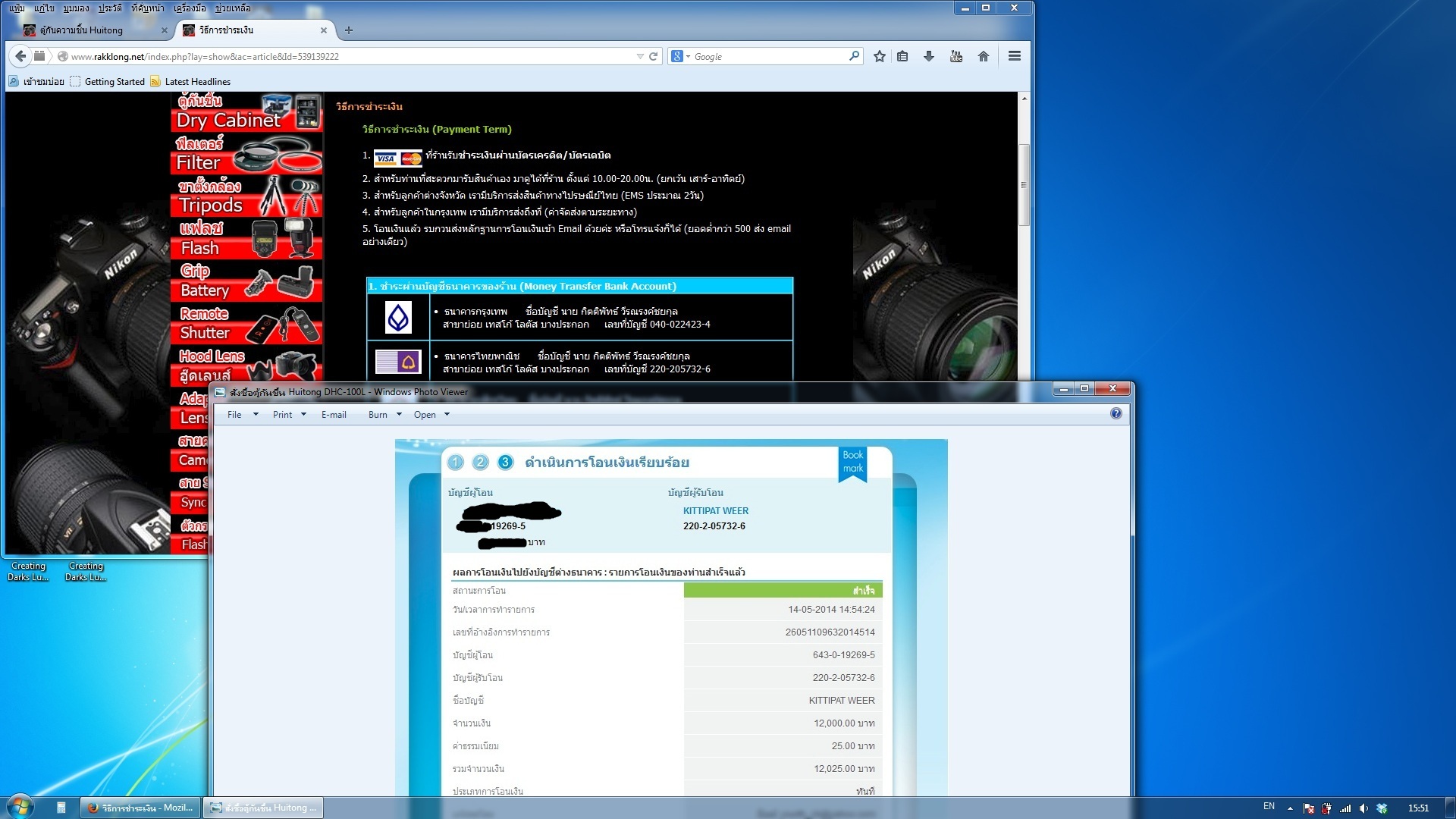
Task: Click the EN language indicator
Action: pyautogui.click(x=1269, y=807)
